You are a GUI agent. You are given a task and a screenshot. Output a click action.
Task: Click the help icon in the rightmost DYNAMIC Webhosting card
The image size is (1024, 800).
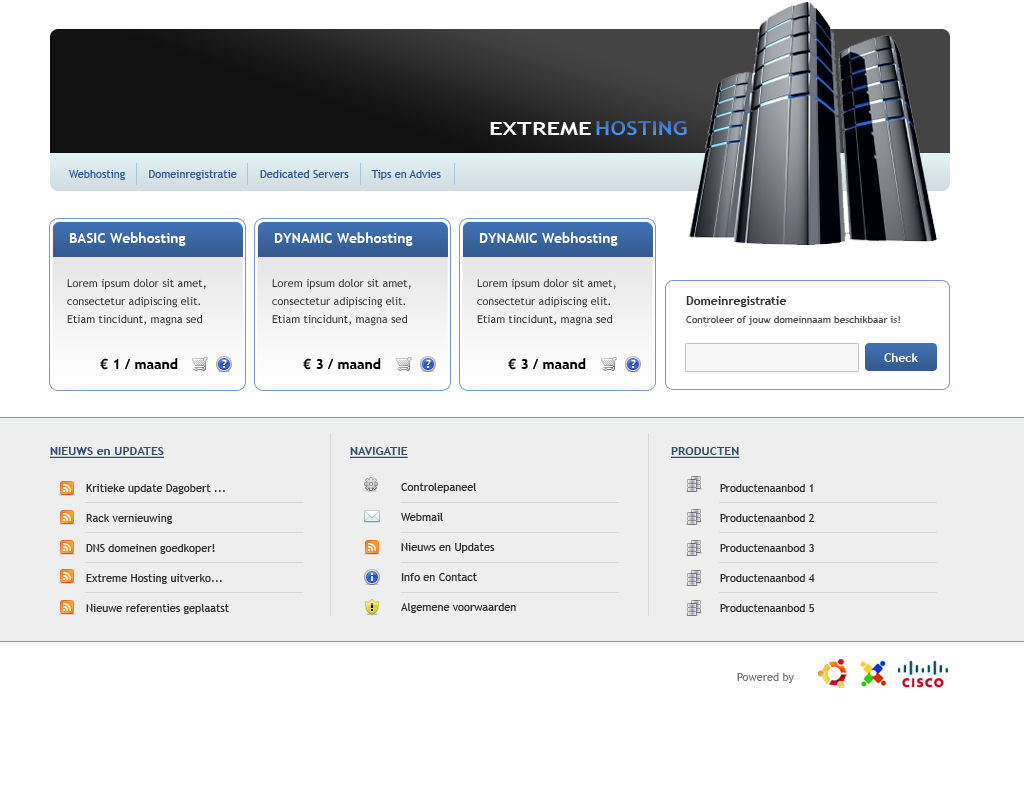(633, 364)
